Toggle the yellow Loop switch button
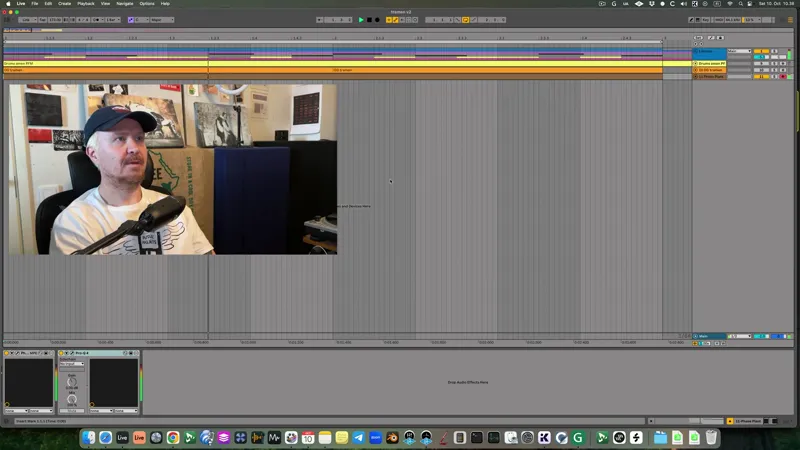 (x=465, y=20)
